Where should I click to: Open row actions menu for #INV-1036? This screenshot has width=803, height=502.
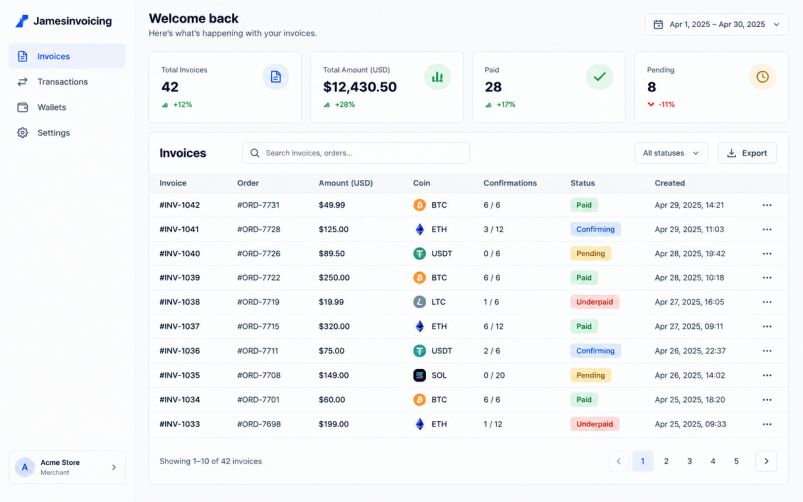point(767,351)
